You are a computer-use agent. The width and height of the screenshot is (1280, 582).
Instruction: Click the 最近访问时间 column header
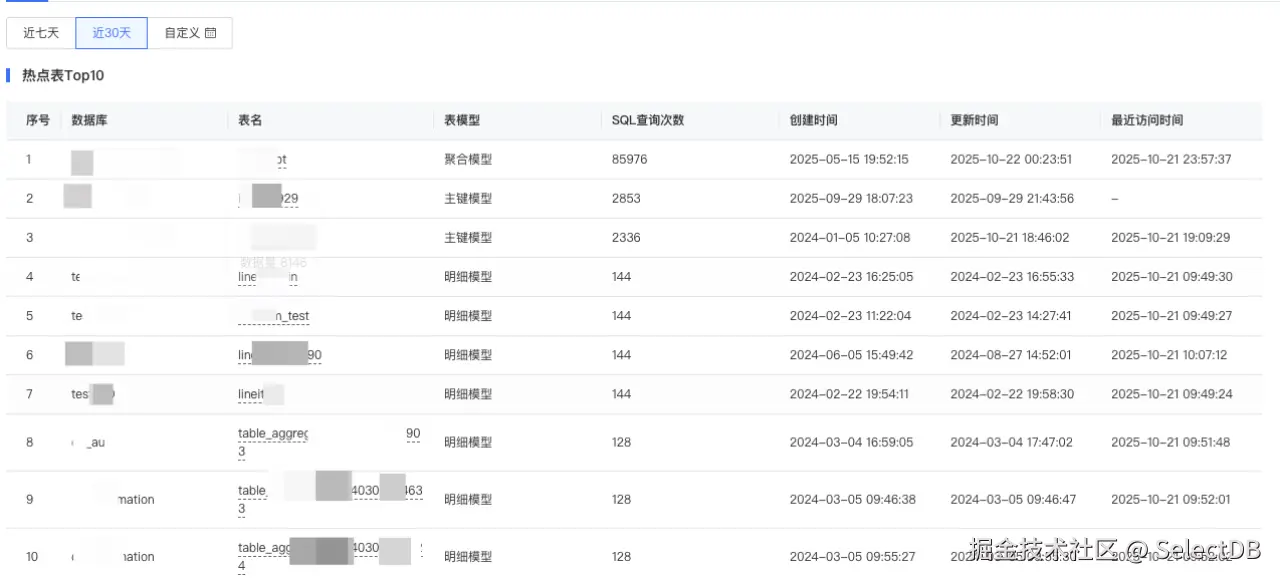coord(1147,120)
